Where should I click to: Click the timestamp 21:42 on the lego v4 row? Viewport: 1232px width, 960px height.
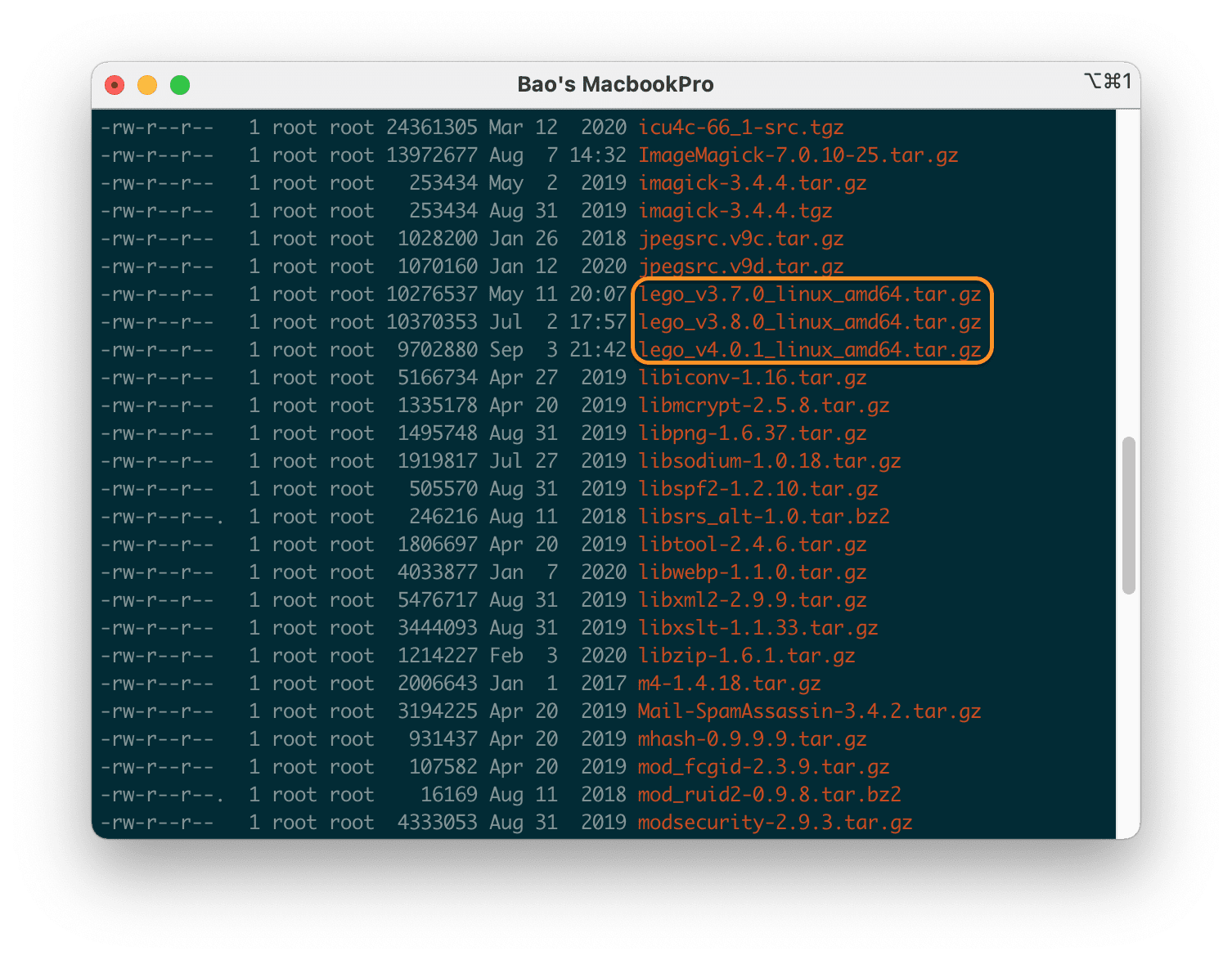(598, 349)
